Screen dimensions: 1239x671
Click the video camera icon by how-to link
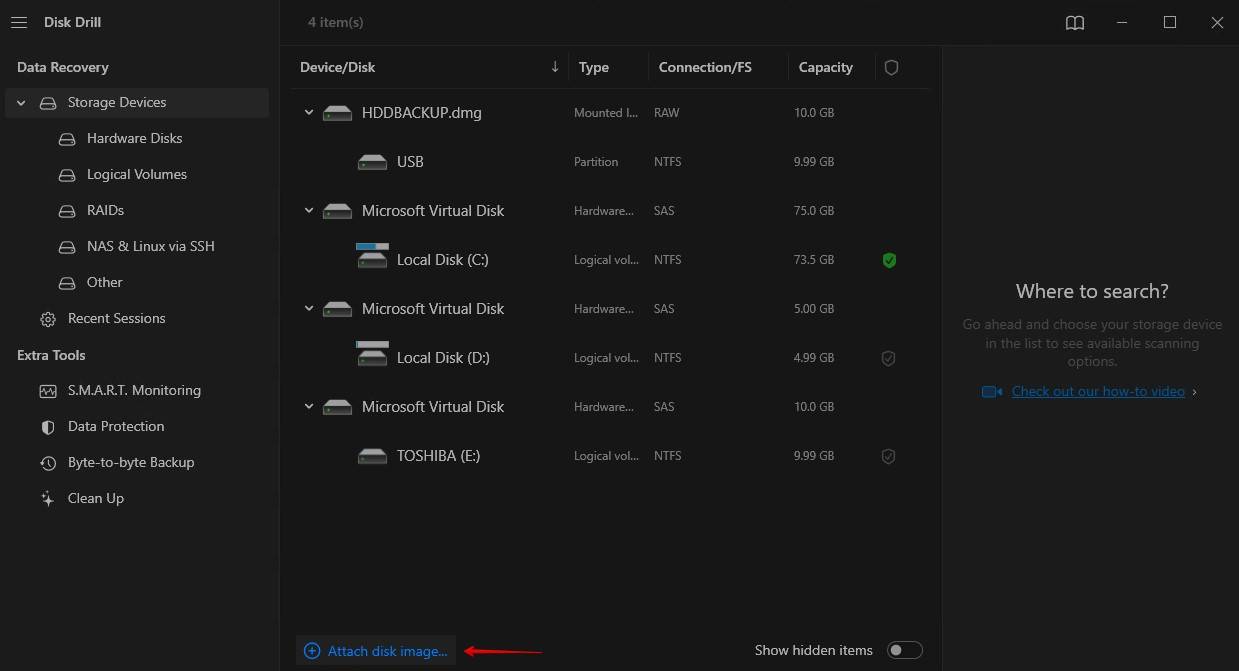[x=992, y=392]
